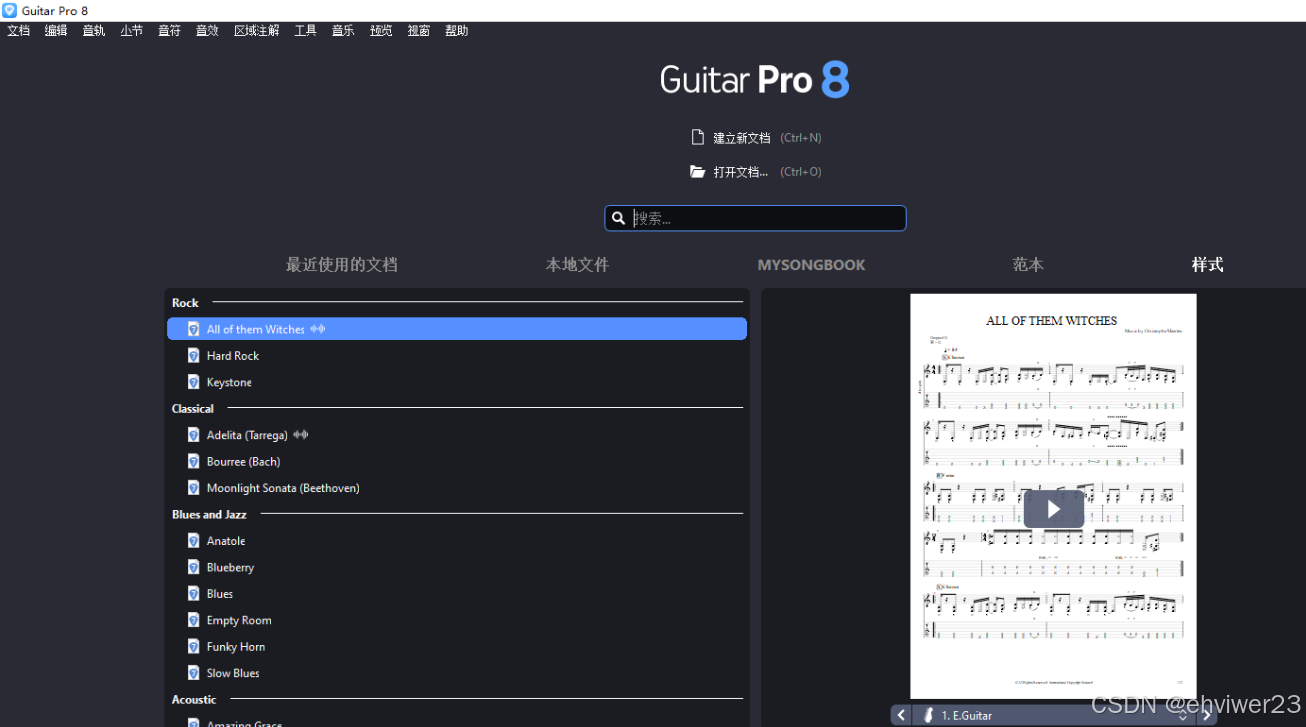
Task: Click the magnifier icon in the search box
Action: tap(619, 218)
